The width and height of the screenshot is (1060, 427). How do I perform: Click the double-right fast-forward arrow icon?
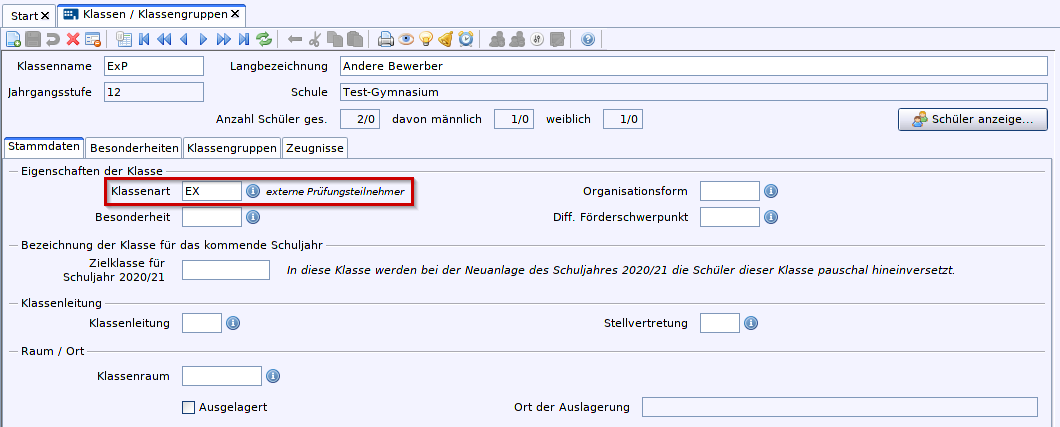coord(224,39)
